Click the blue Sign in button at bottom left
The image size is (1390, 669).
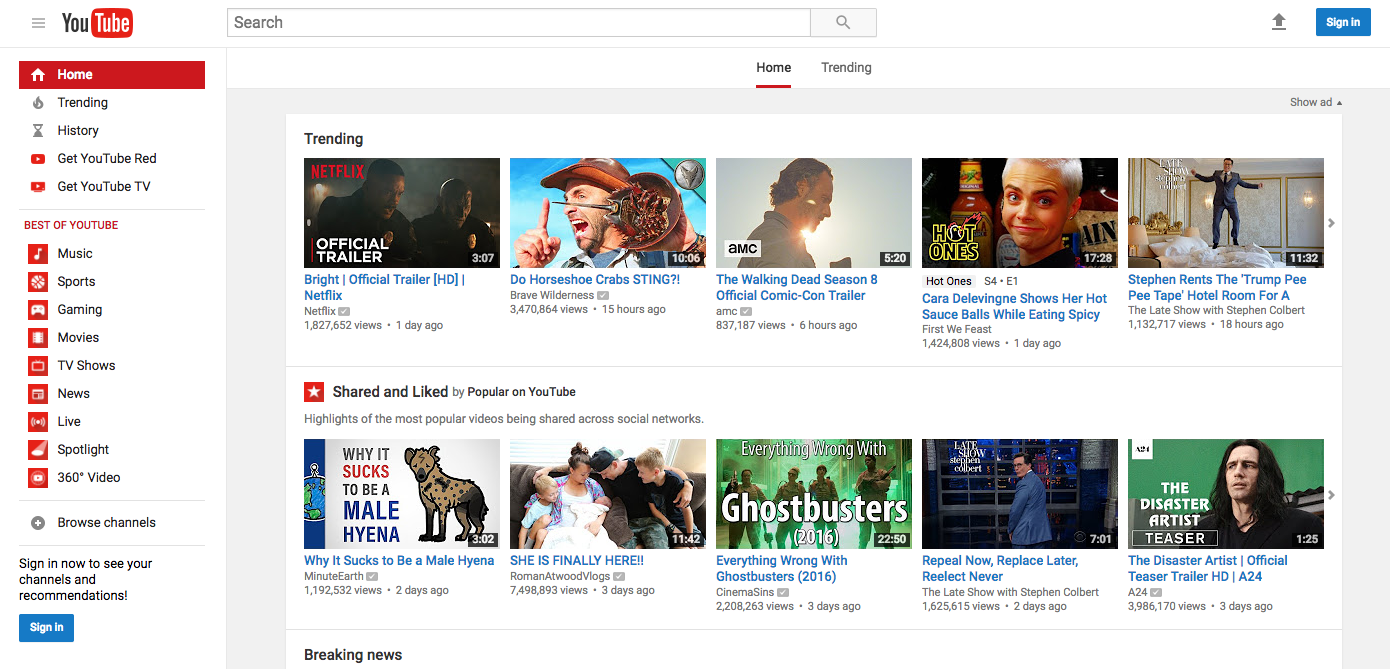(46, 627)
